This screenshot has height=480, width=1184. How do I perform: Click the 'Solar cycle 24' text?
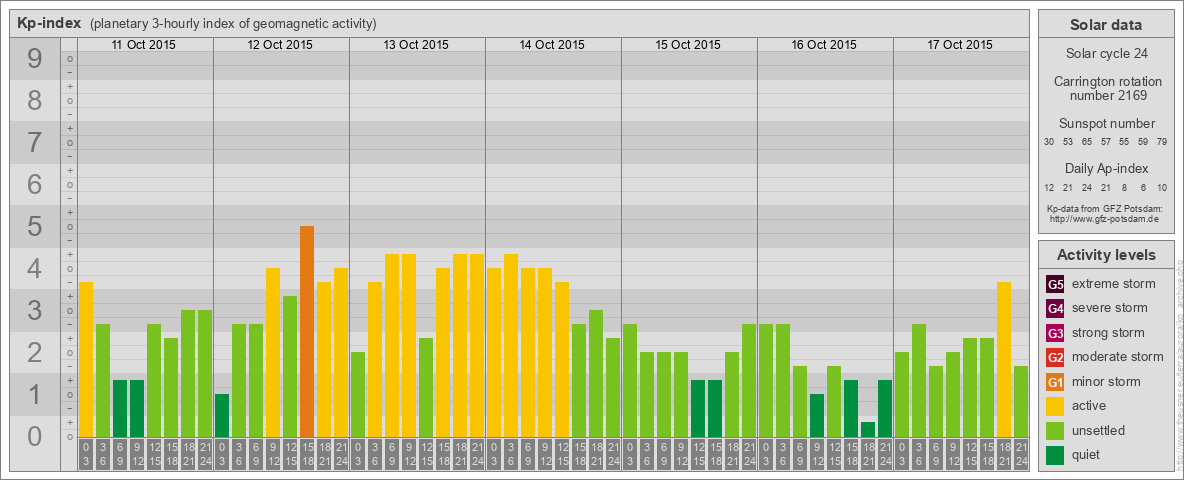[x=1105, y=54]
